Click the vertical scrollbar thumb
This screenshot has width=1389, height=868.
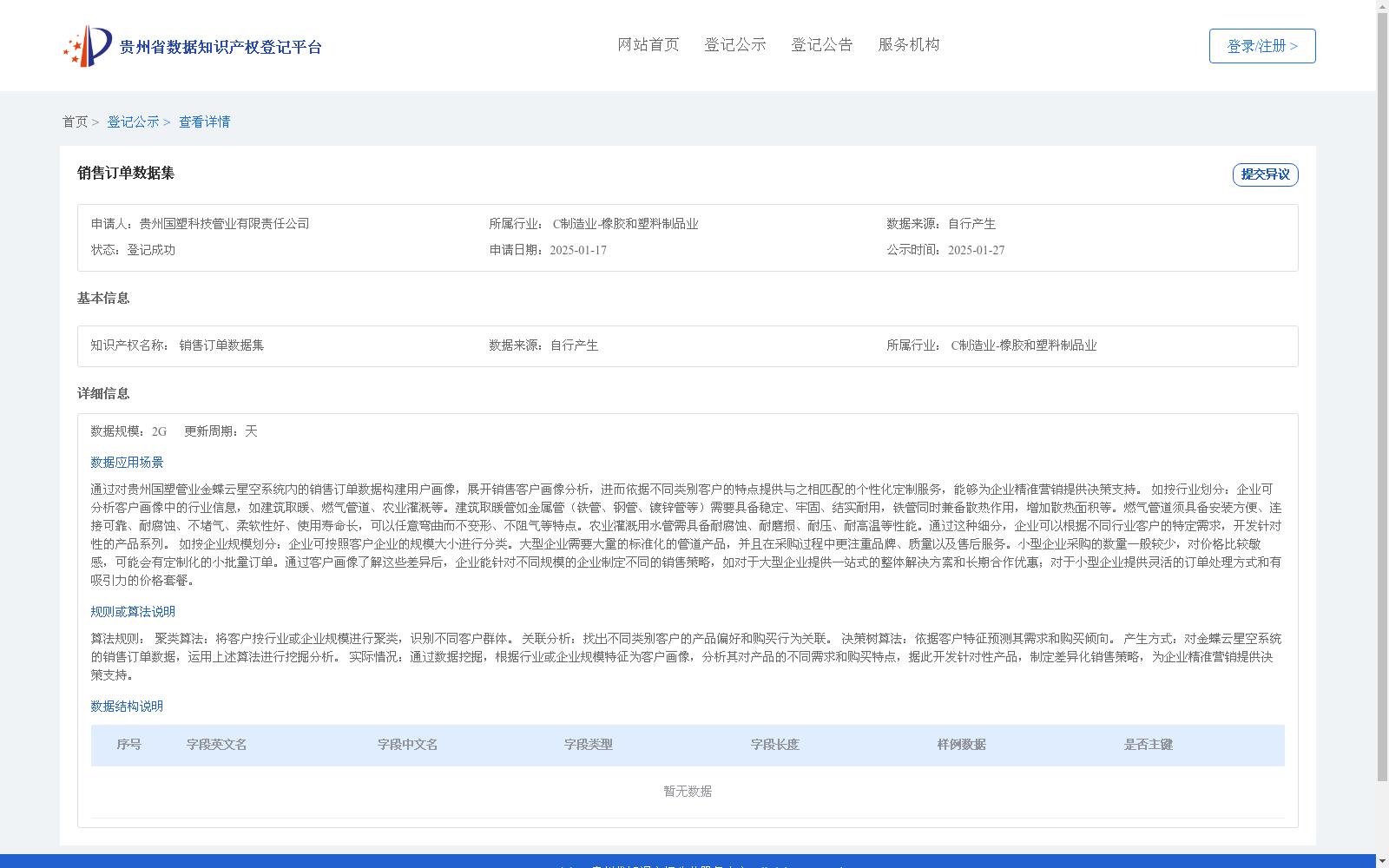click(x=1383, y=397)
